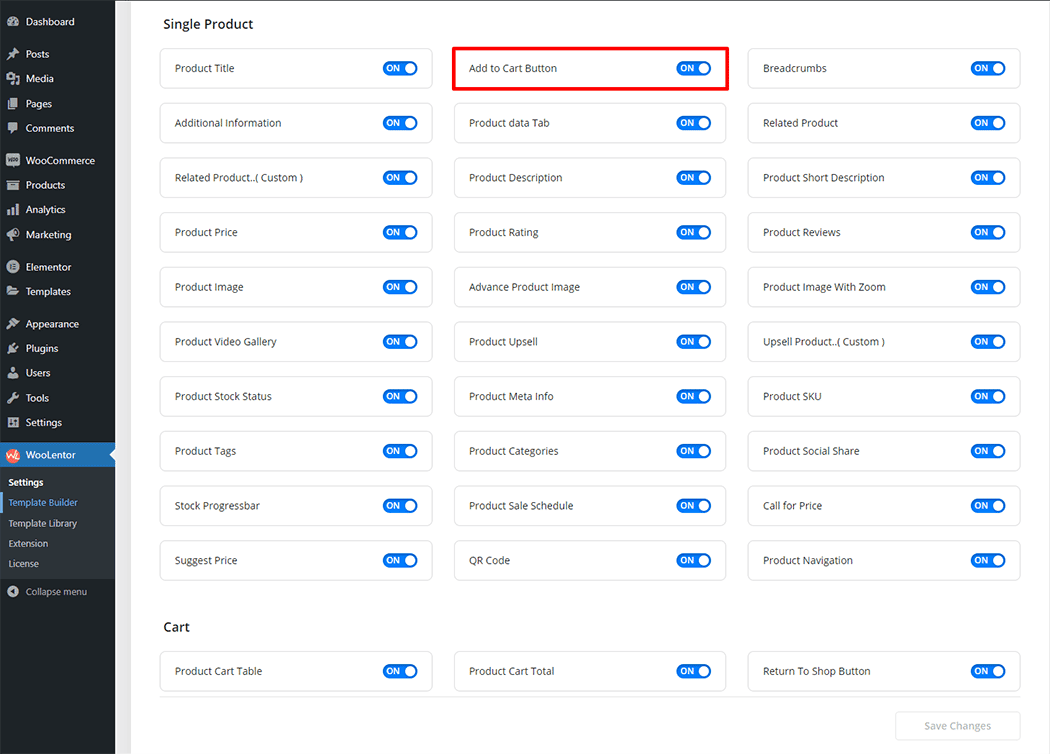The height and width of the screenshot is (754, 1050).
Task: Disable the Add to Cart Button toggle
Action: click(693, 69)
